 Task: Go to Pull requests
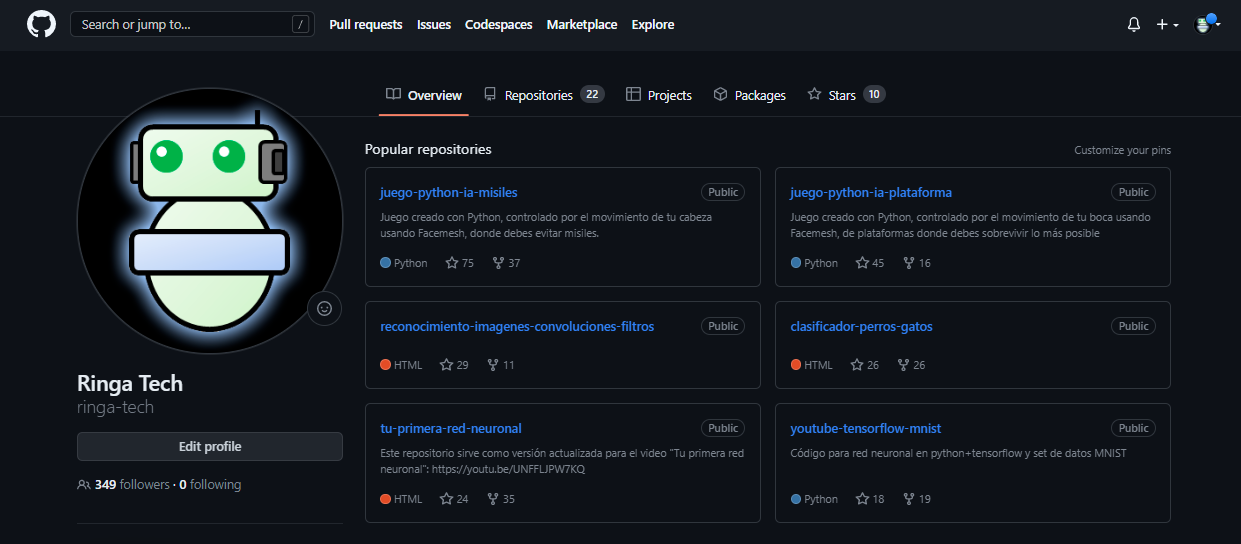click(366, 25)
